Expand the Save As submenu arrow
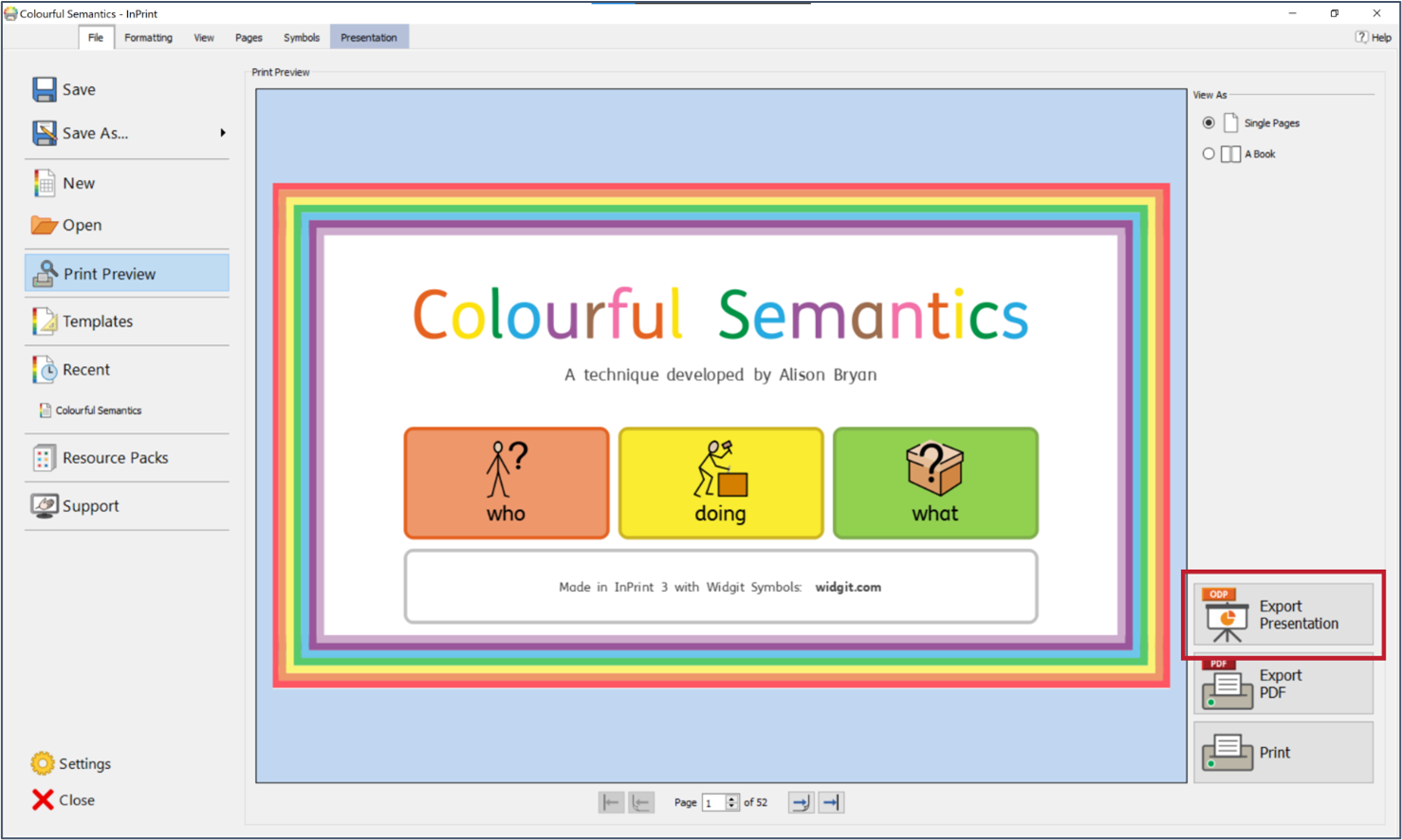This screenshot has height=840, width=1402. pyautogui.click(x=223, y=133)
